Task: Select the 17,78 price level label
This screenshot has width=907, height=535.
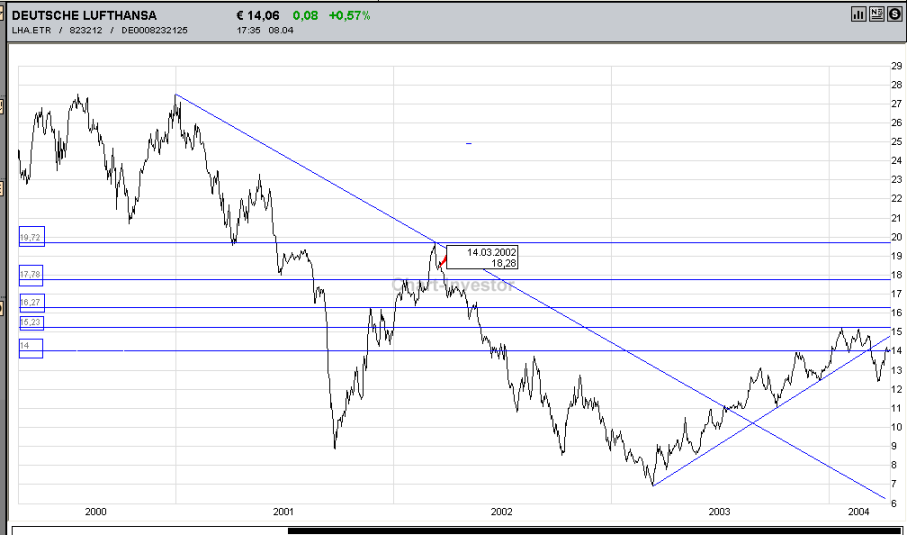Action: pos(31,274)
